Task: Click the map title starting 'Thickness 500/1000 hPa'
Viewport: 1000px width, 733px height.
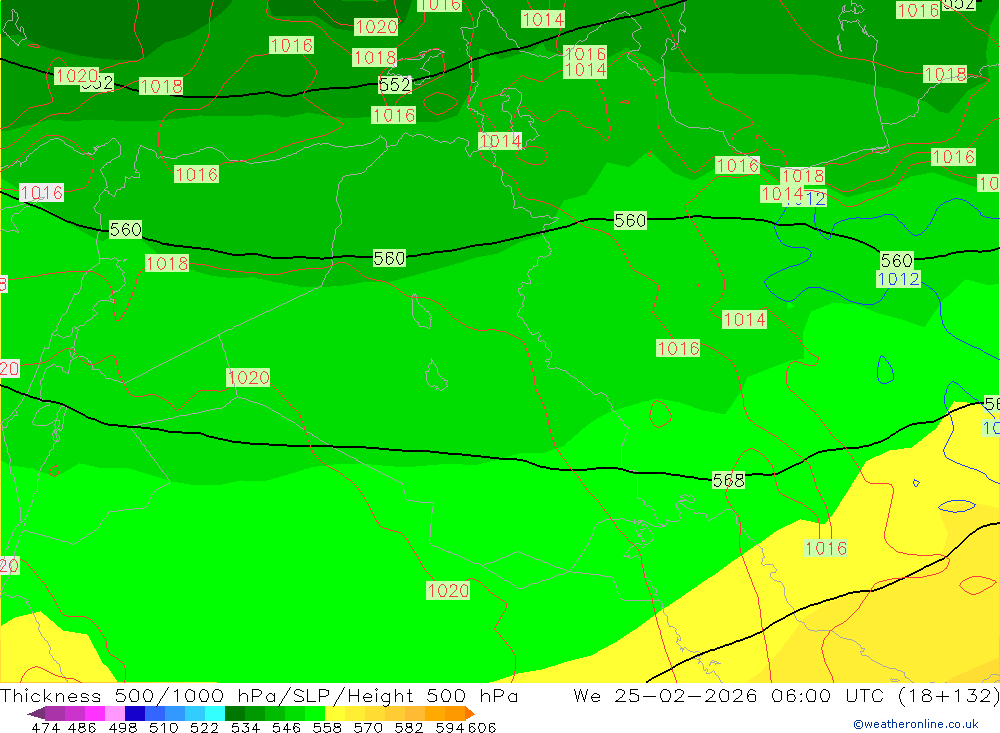Action: [x=259, y=696]
